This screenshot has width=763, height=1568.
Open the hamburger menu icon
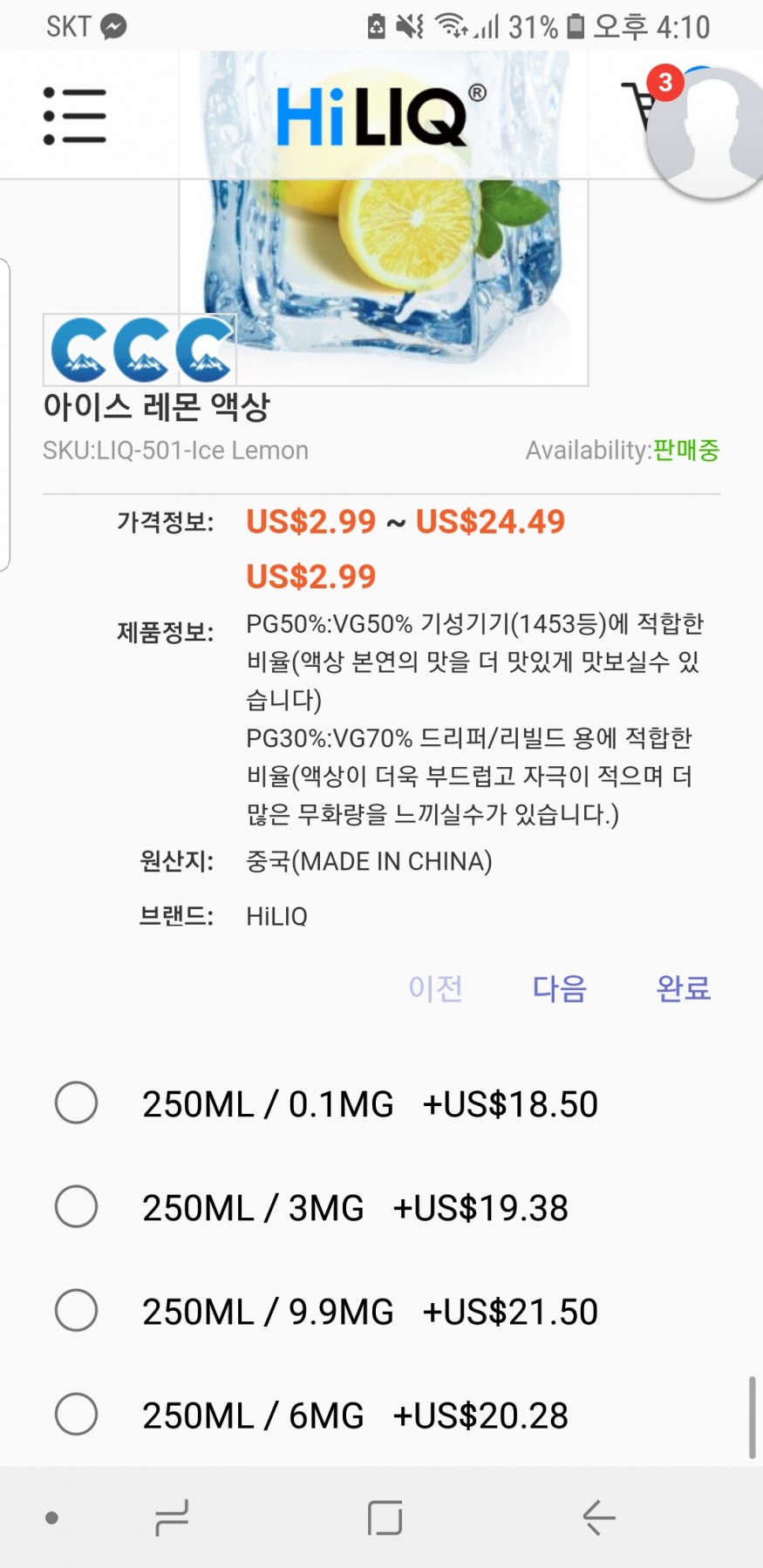pyautogui.click(x=75, y=116)
